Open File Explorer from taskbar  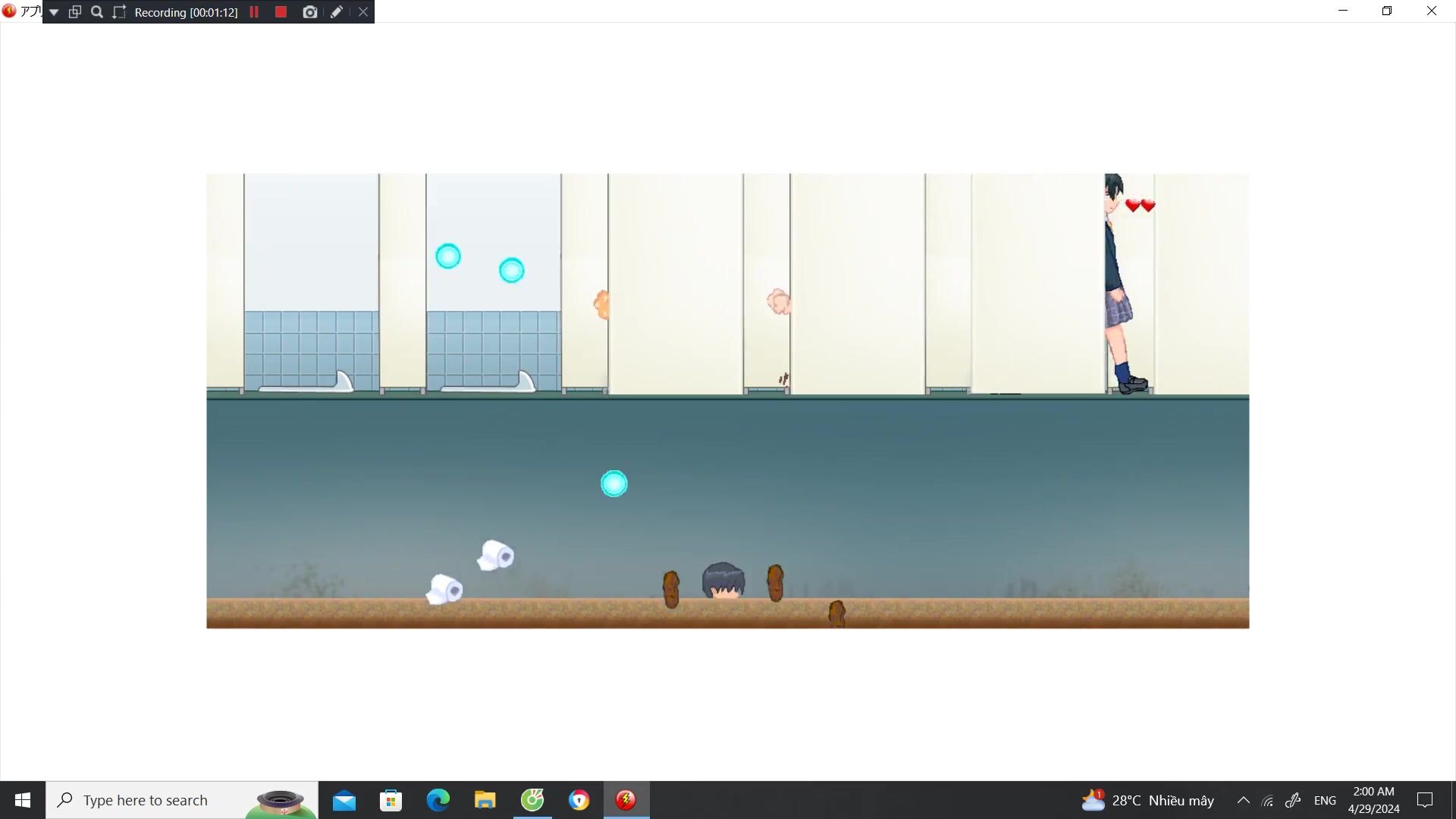pyautogui.click(x=485, y=800)
